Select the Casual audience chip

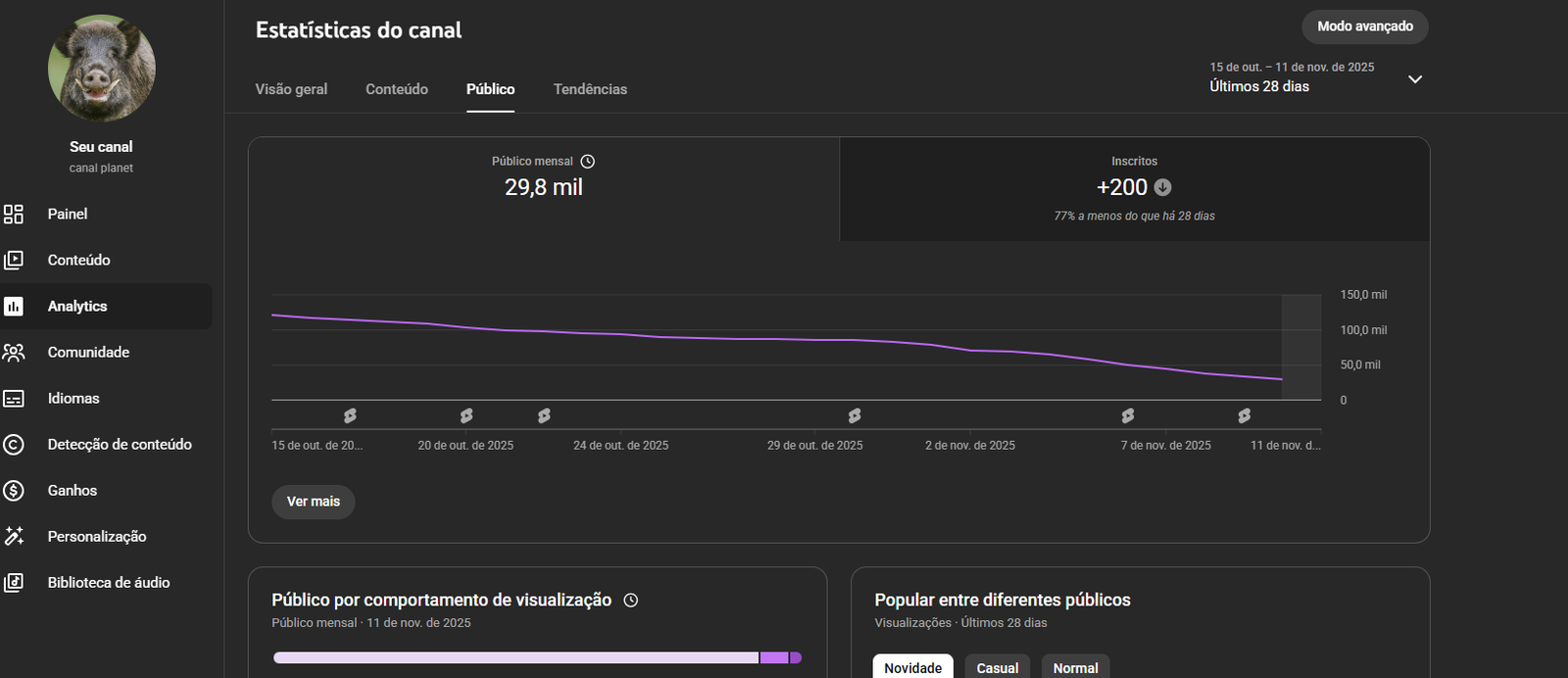998,667
